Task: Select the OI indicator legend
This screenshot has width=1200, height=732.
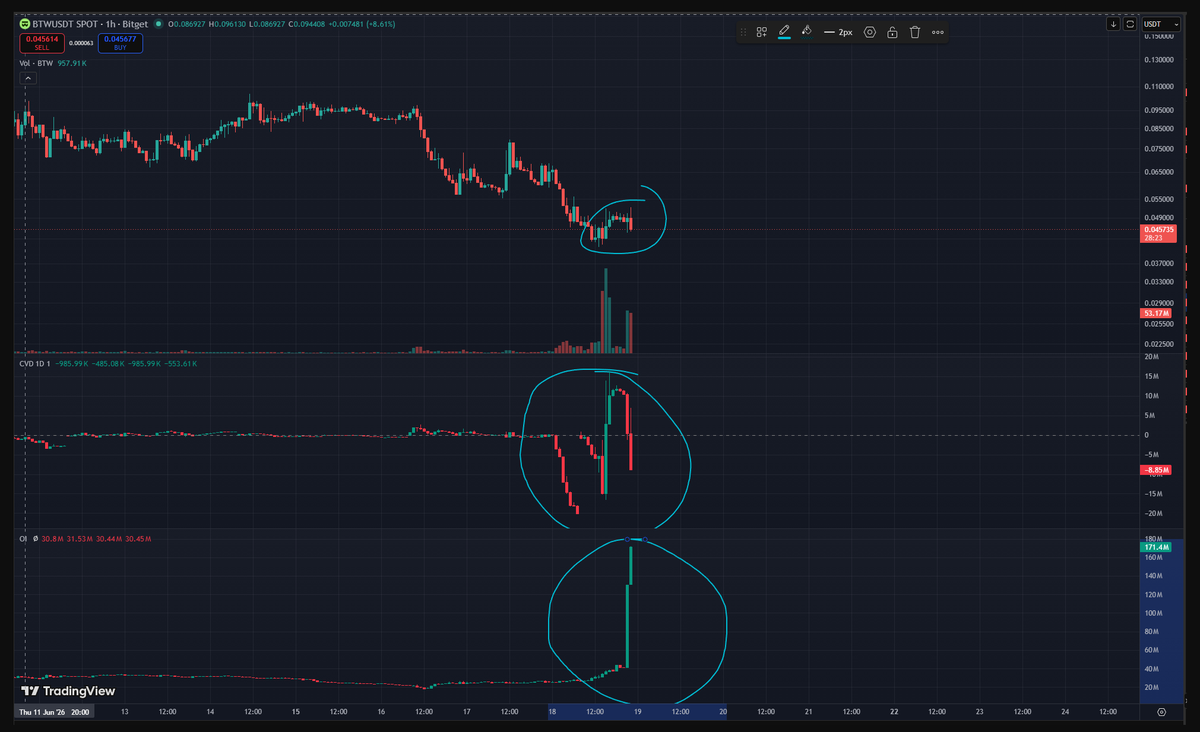Action: (24, 539)
